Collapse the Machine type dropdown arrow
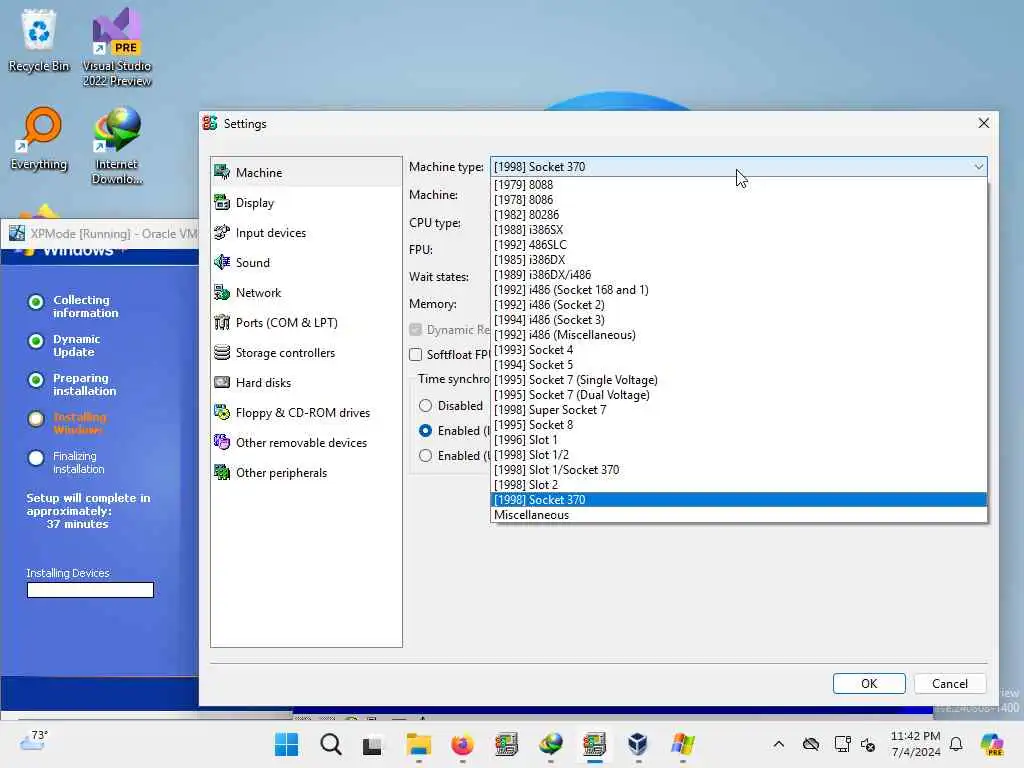The width and height of the screenshot is (1024, 768). click(x=978, y=167)
